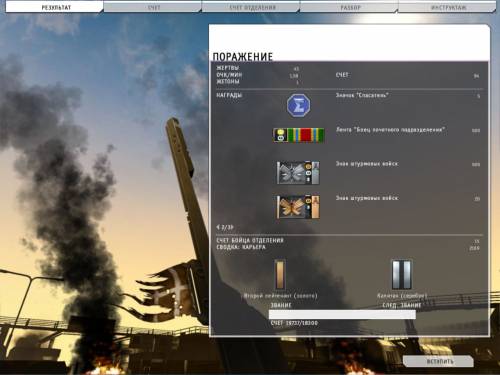Viewport: 500px width, 375px height.
Task: Click the blue sigma Спасатель badge icon
Action: 298,105
